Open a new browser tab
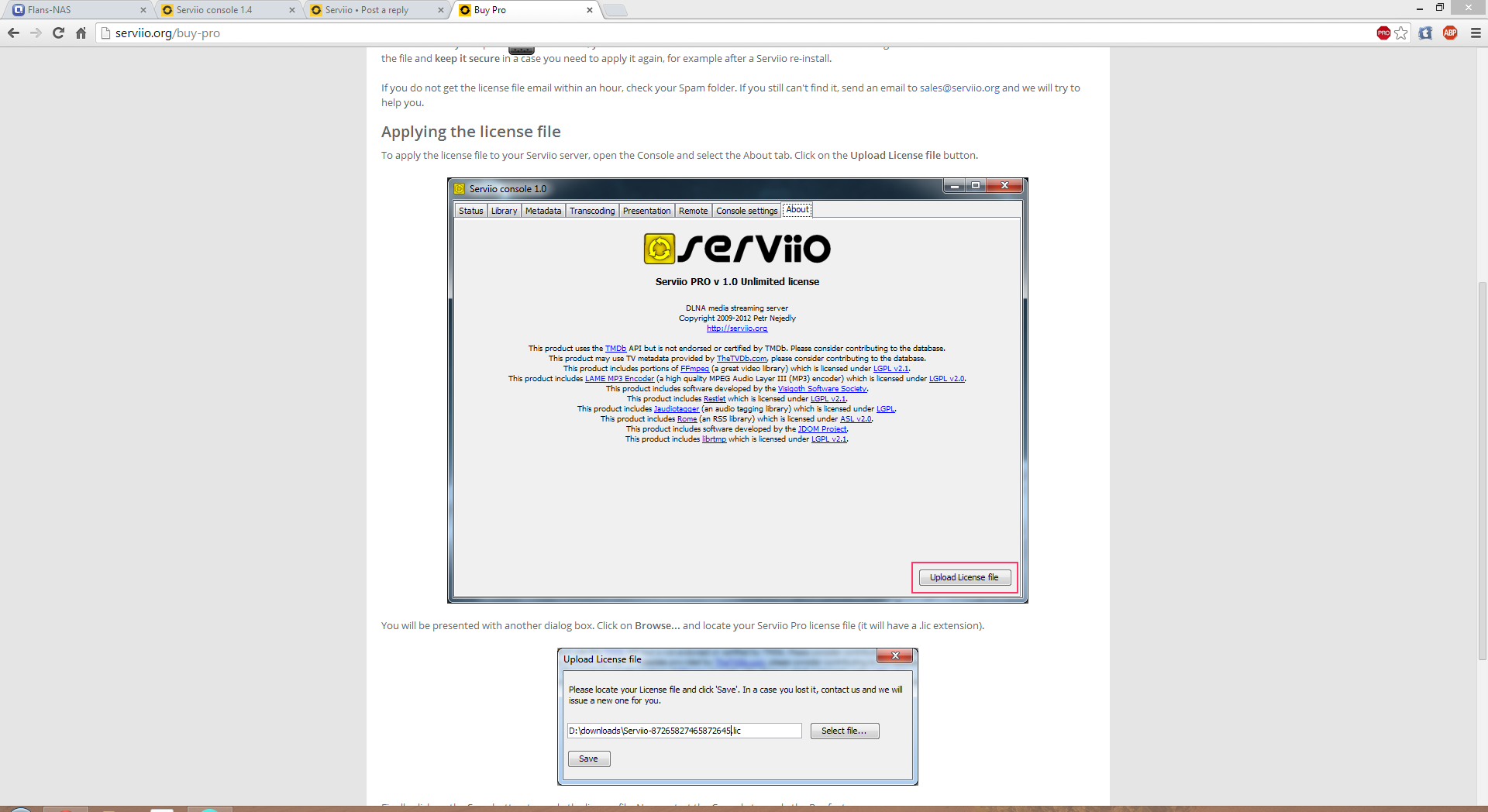The height and width of the screenshot is (812, 1488). 615,10
